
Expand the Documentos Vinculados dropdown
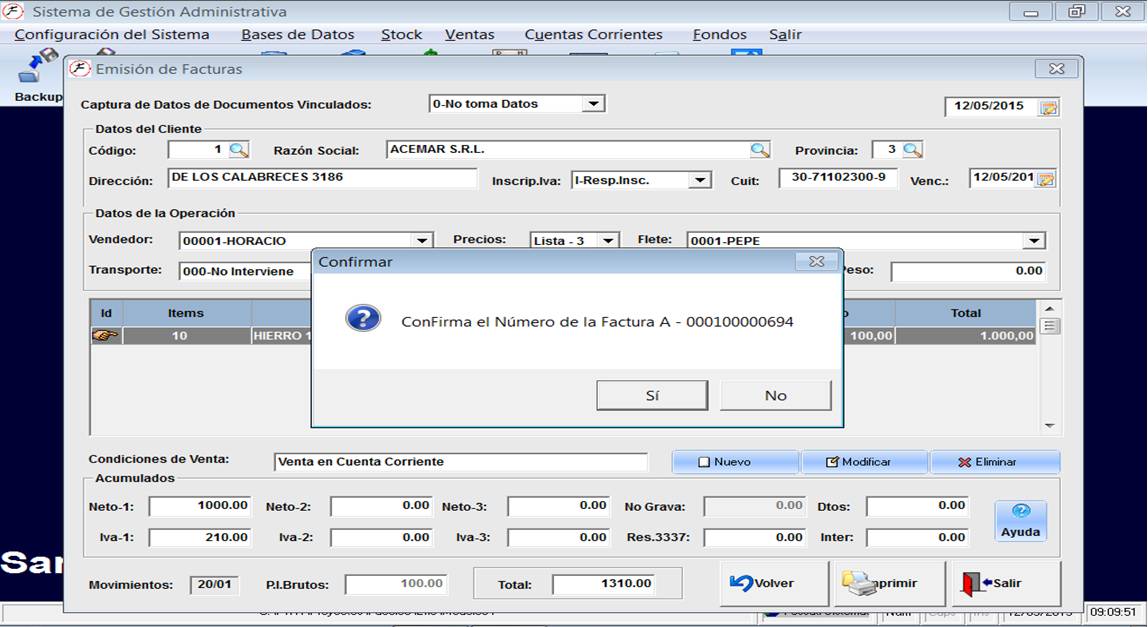(x=593, y=104)
